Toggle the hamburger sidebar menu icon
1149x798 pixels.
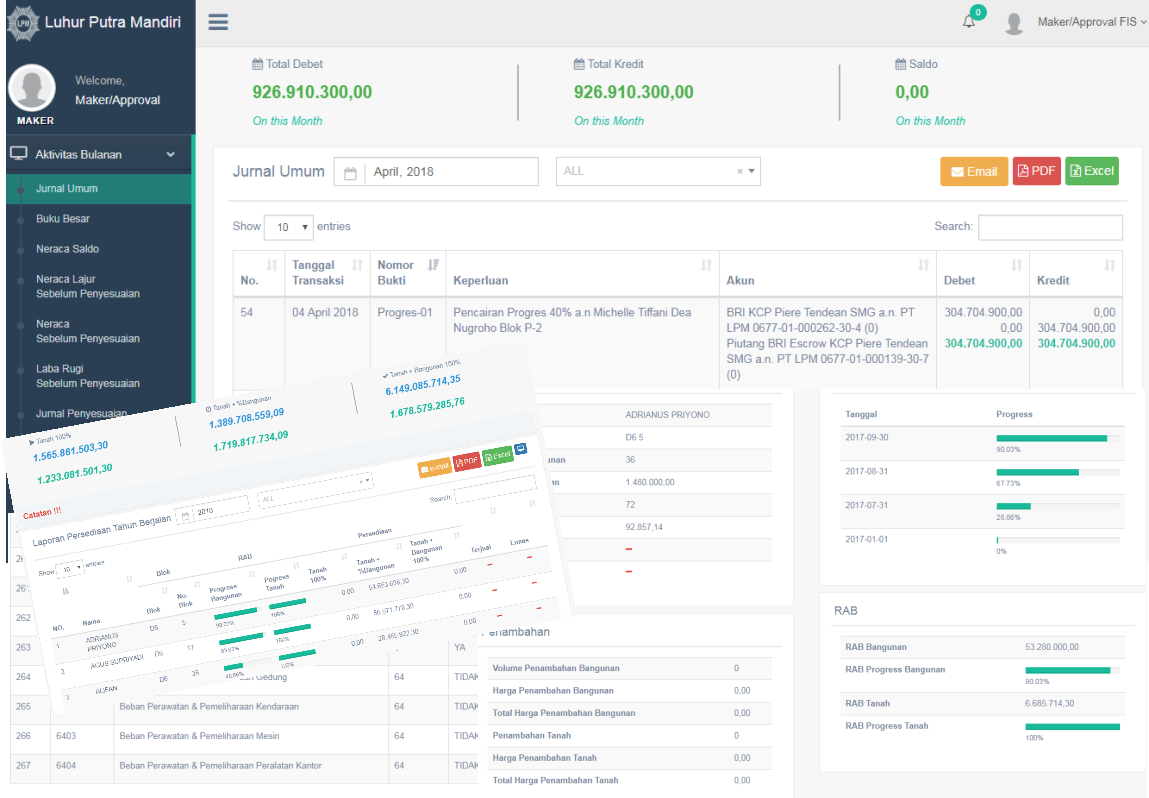[x=218, y=22]
